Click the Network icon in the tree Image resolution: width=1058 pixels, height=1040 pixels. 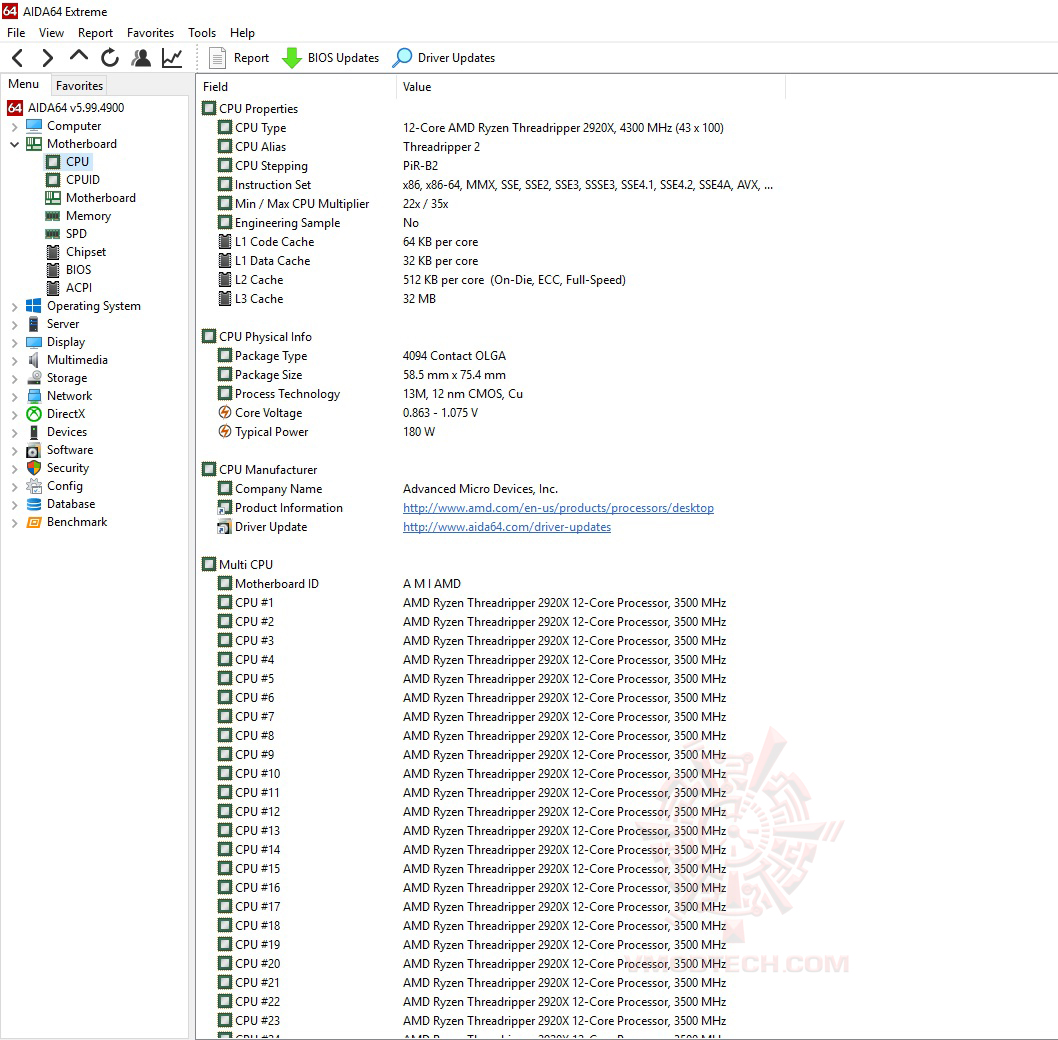click(34, 395)
